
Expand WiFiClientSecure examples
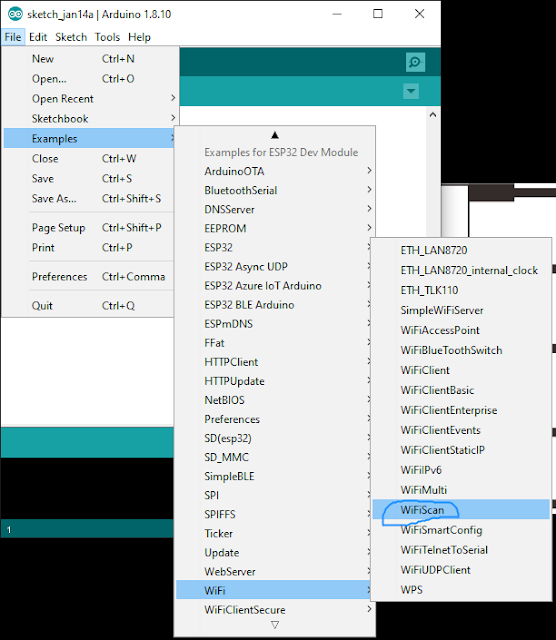click(275, 610)
